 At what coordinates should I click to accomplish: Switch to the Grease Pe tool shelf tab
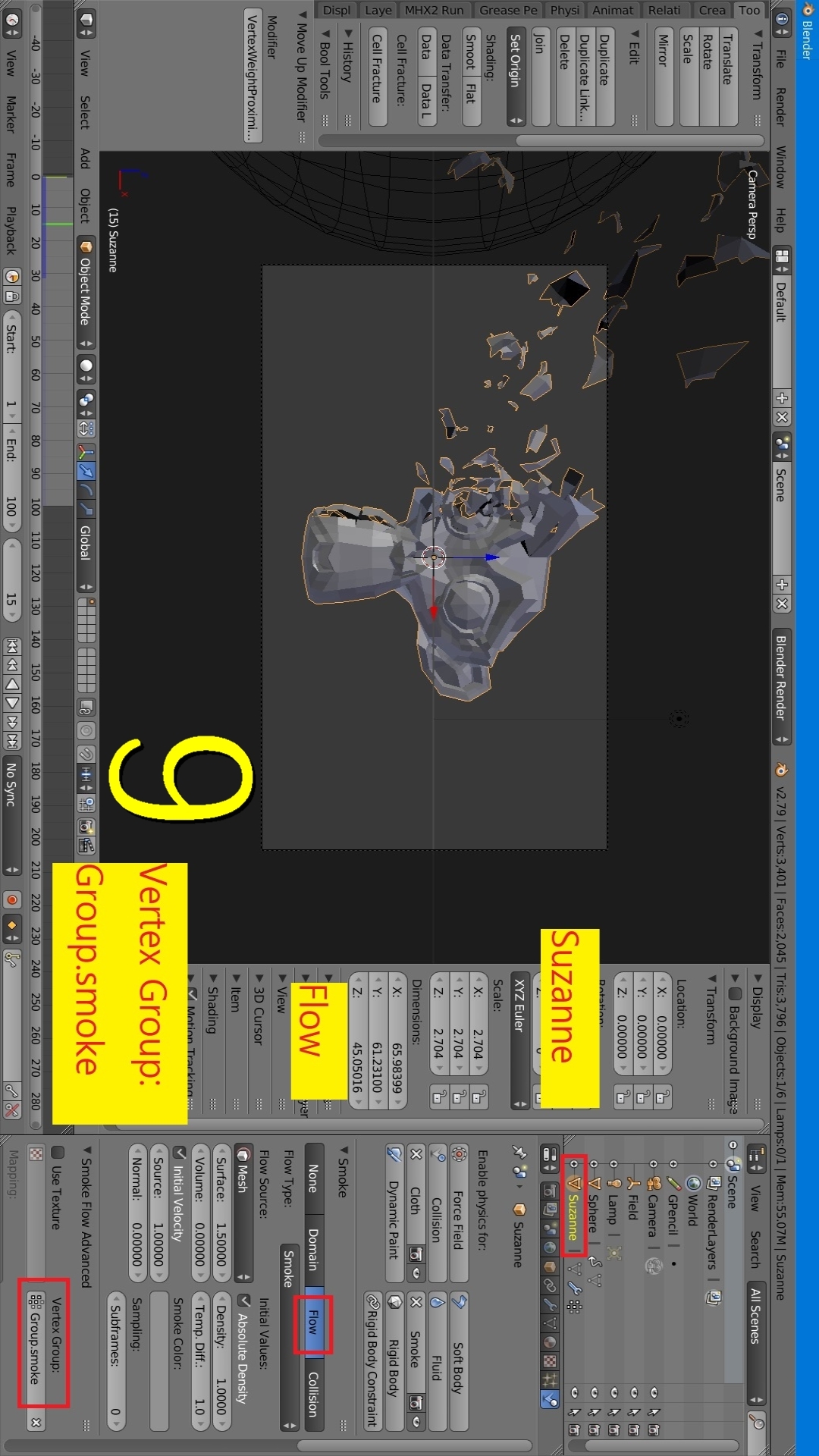(509, 10)
